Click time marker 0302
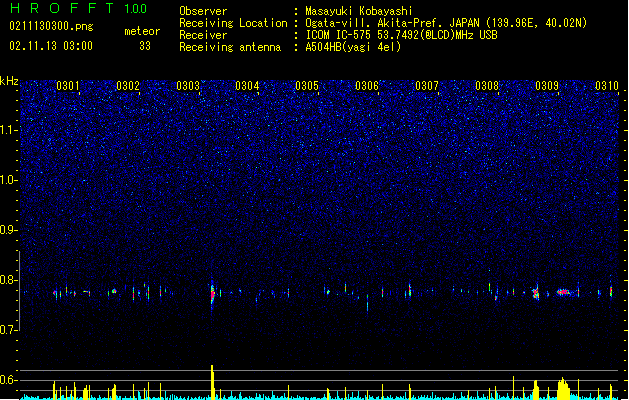 click(128, 86)
